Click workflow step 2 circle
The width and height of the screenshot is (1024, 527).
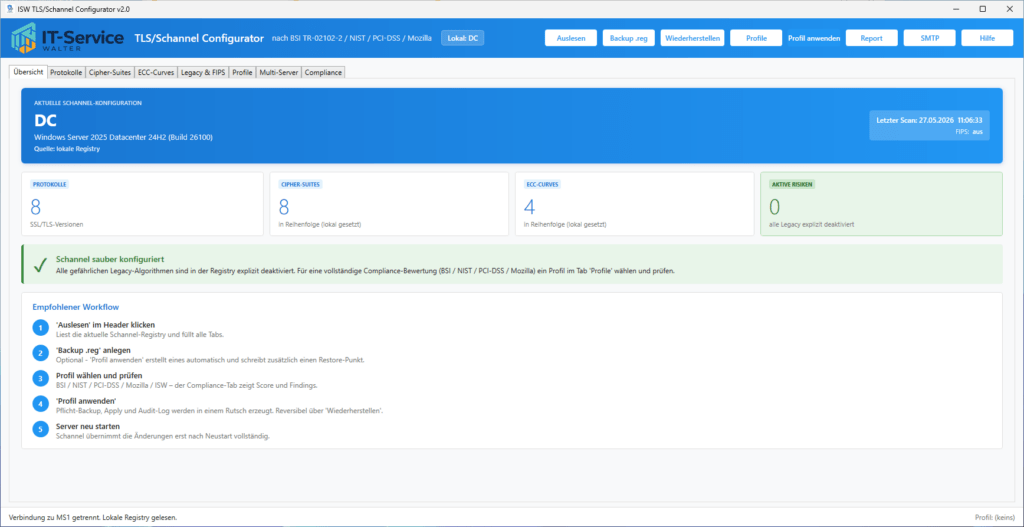tap(40, 353)
